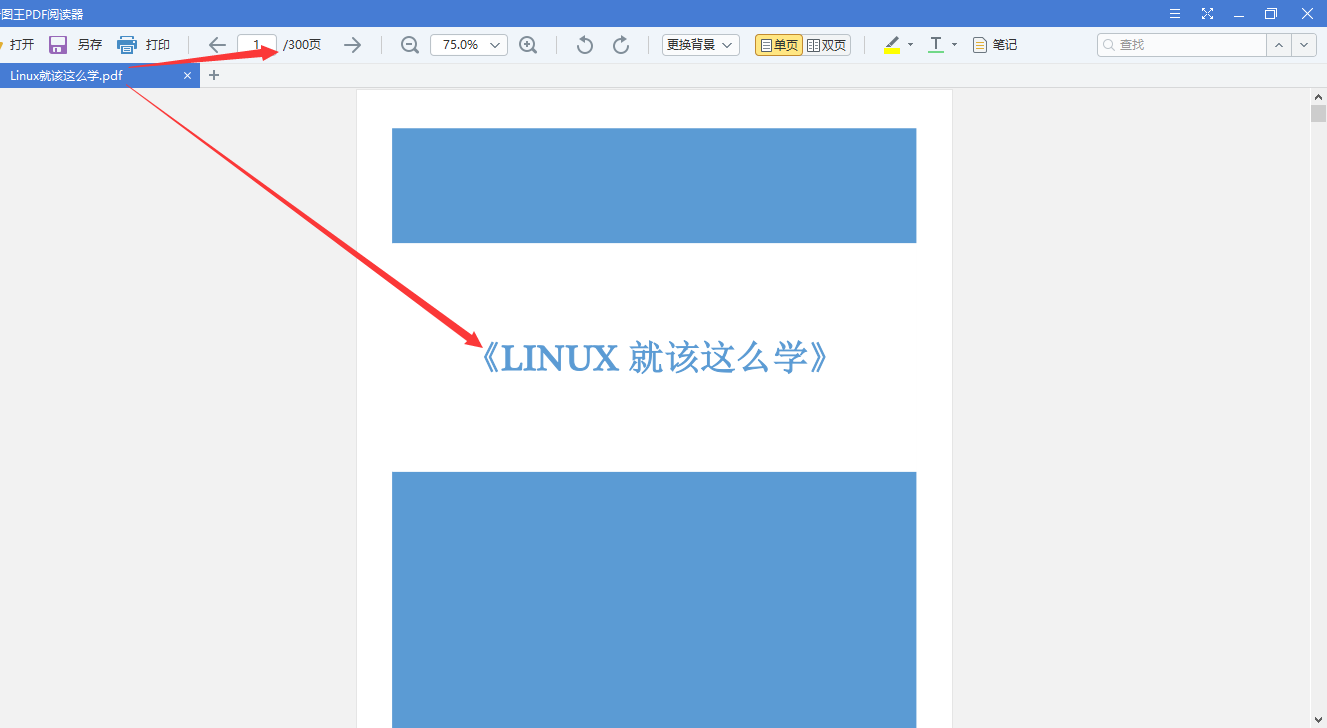Screen dimensions: 1327x728
Task: Click the /300页 total pages label
Action: (x=302, y=45)
